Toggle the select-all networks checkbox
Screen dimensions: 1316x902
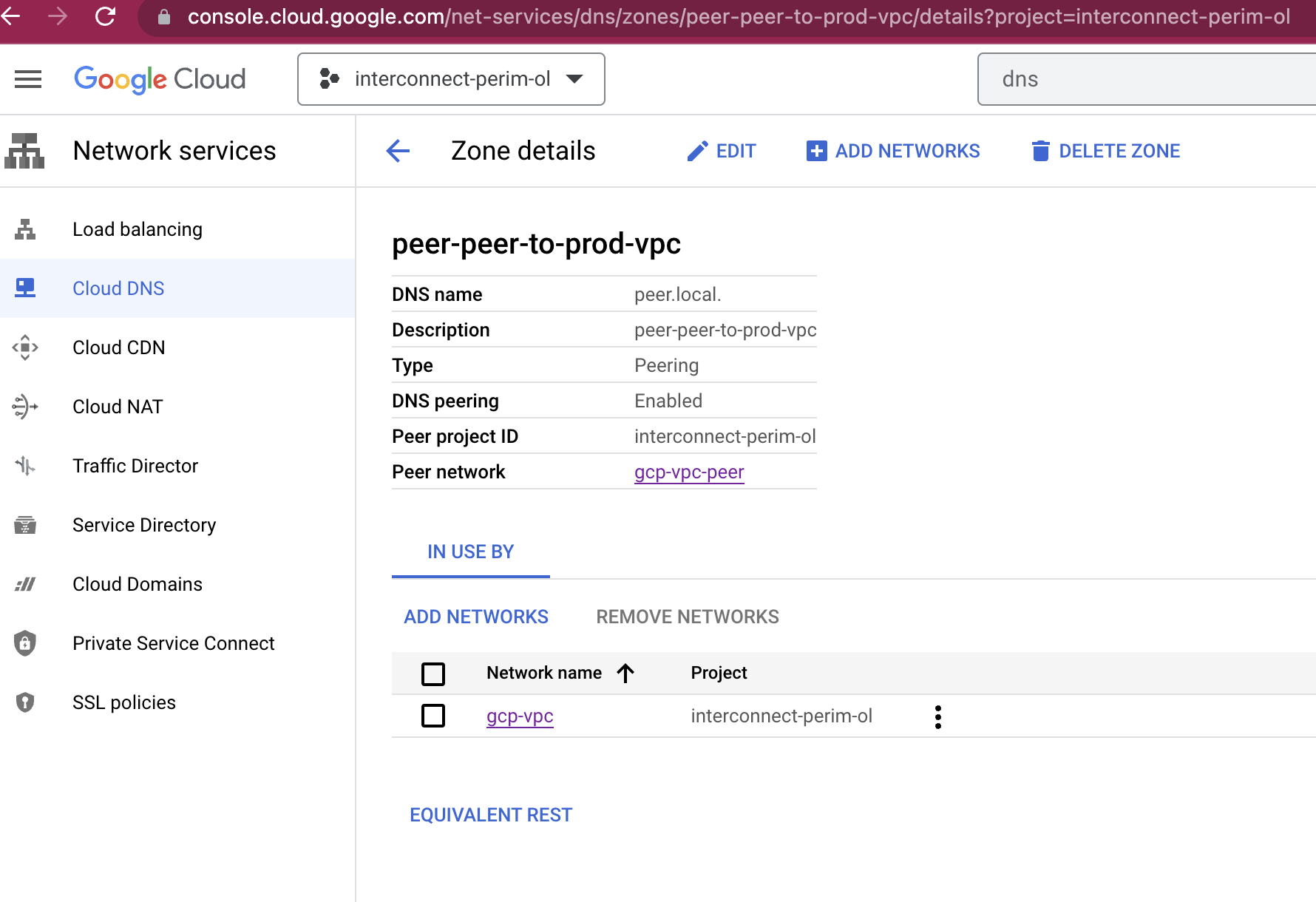pyautogui.click(x=433, y=674)
